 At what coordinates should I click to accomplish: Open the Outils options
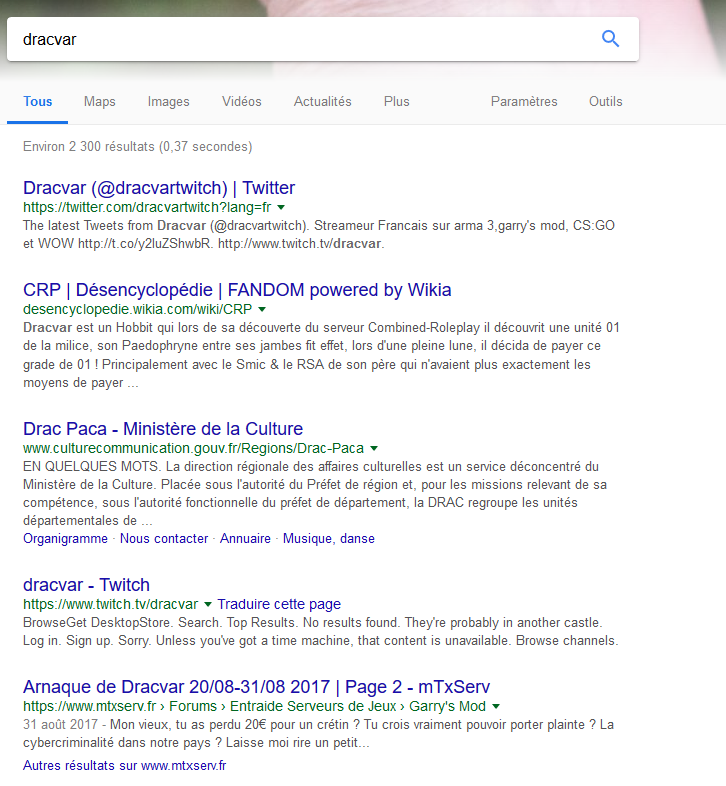tap(606, 101)
